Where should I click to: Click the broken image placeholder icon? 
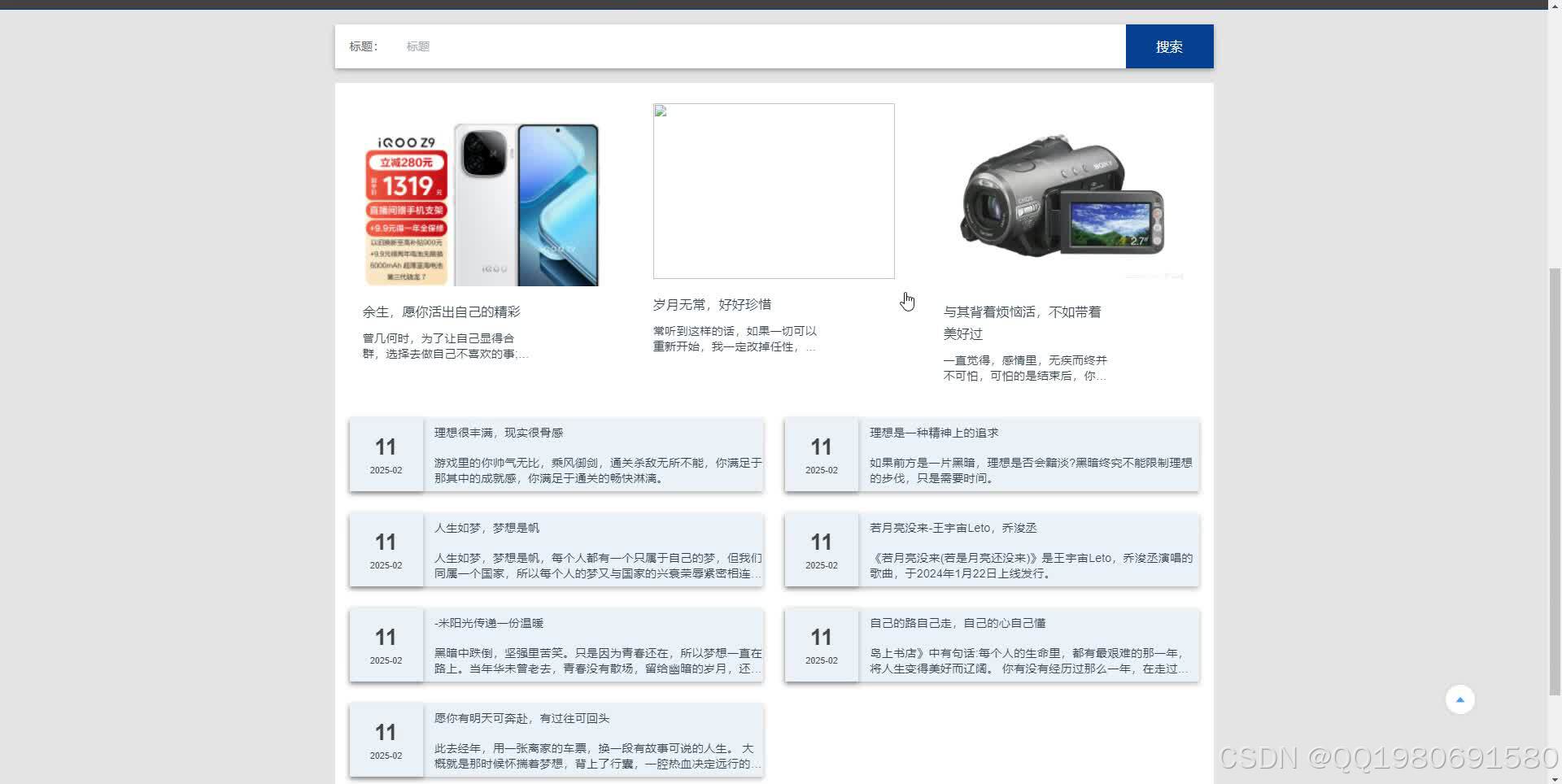(661, 112)
